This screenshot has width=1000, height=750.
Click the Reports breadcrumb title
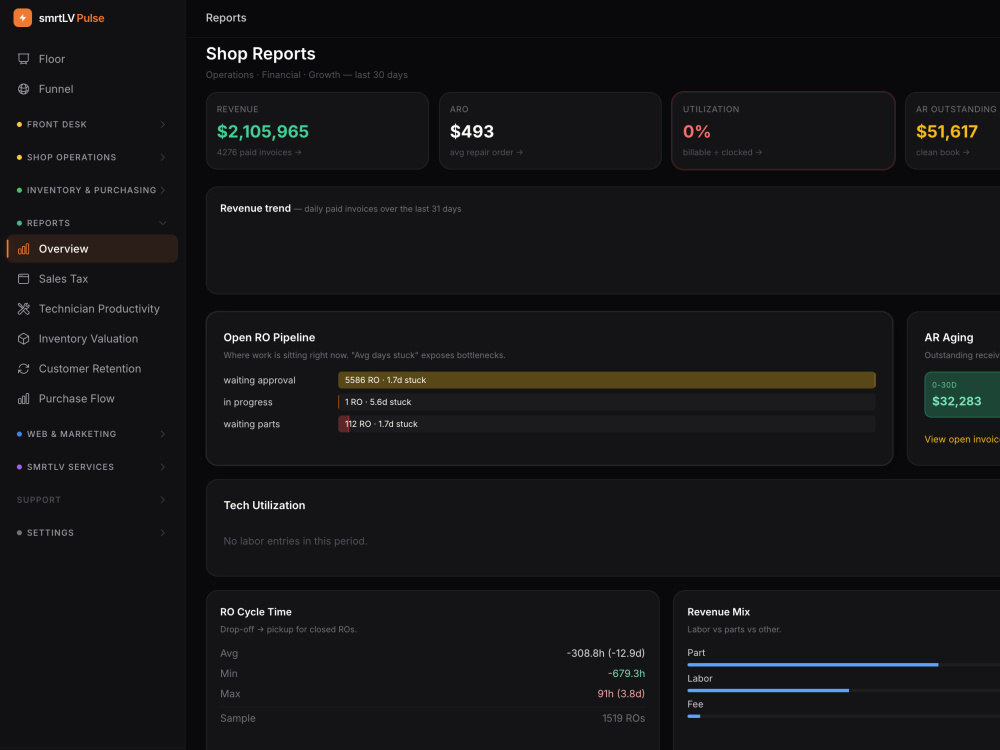(x=226, y=18)
